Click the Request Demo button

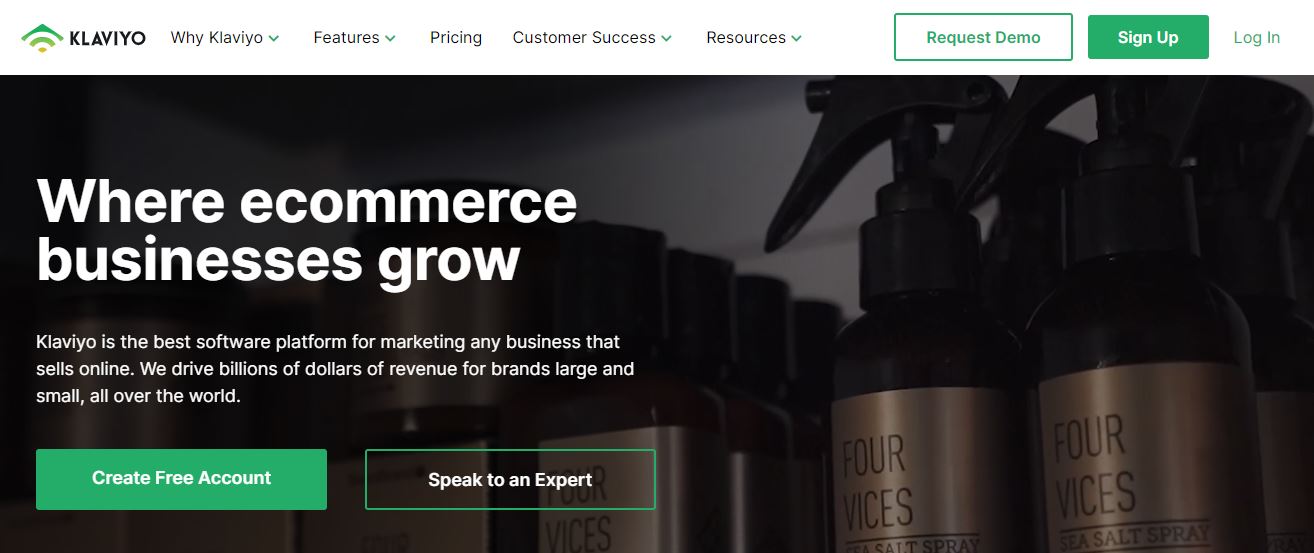(x=983, y=37)
